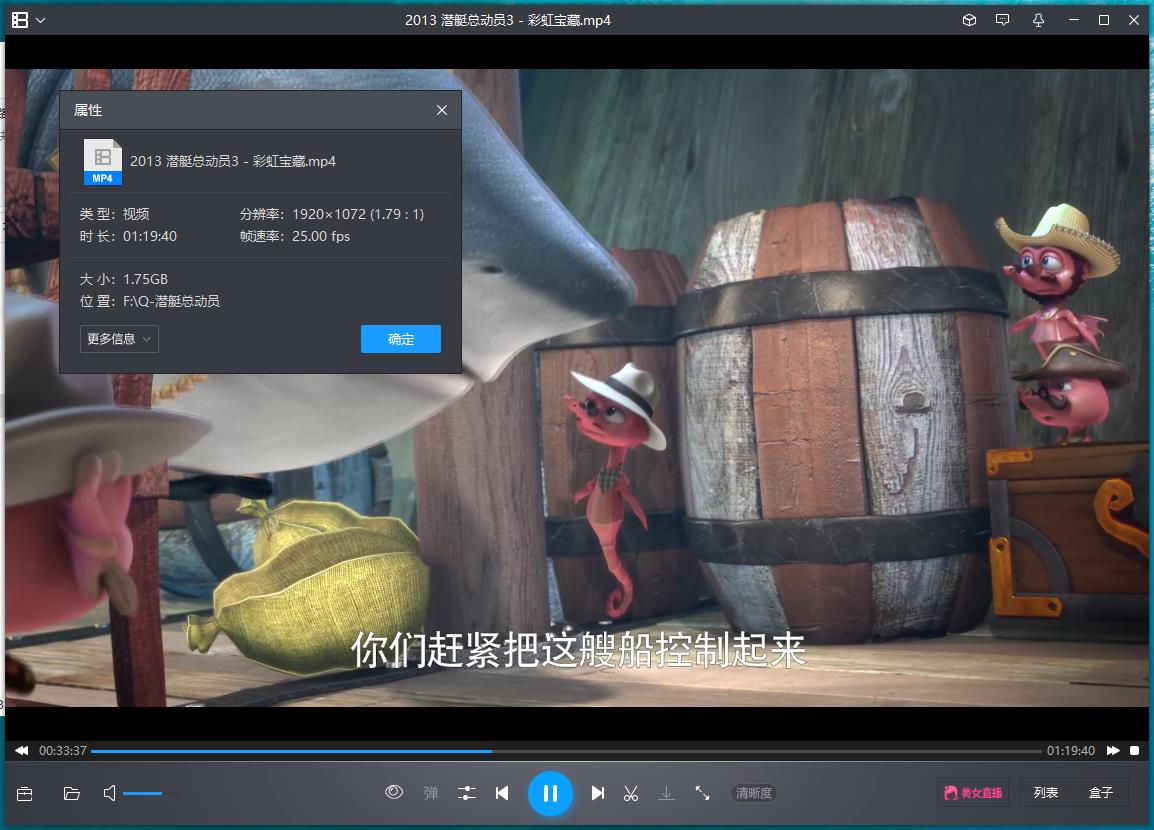Click the file name in the properties dialog

[x=233, y=161]
